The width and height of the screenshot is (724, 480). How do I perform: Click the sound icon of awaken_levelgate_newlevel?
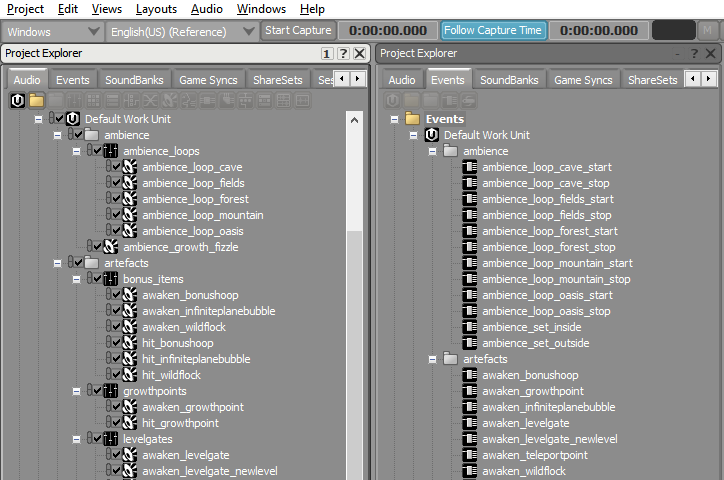(130, 471)
